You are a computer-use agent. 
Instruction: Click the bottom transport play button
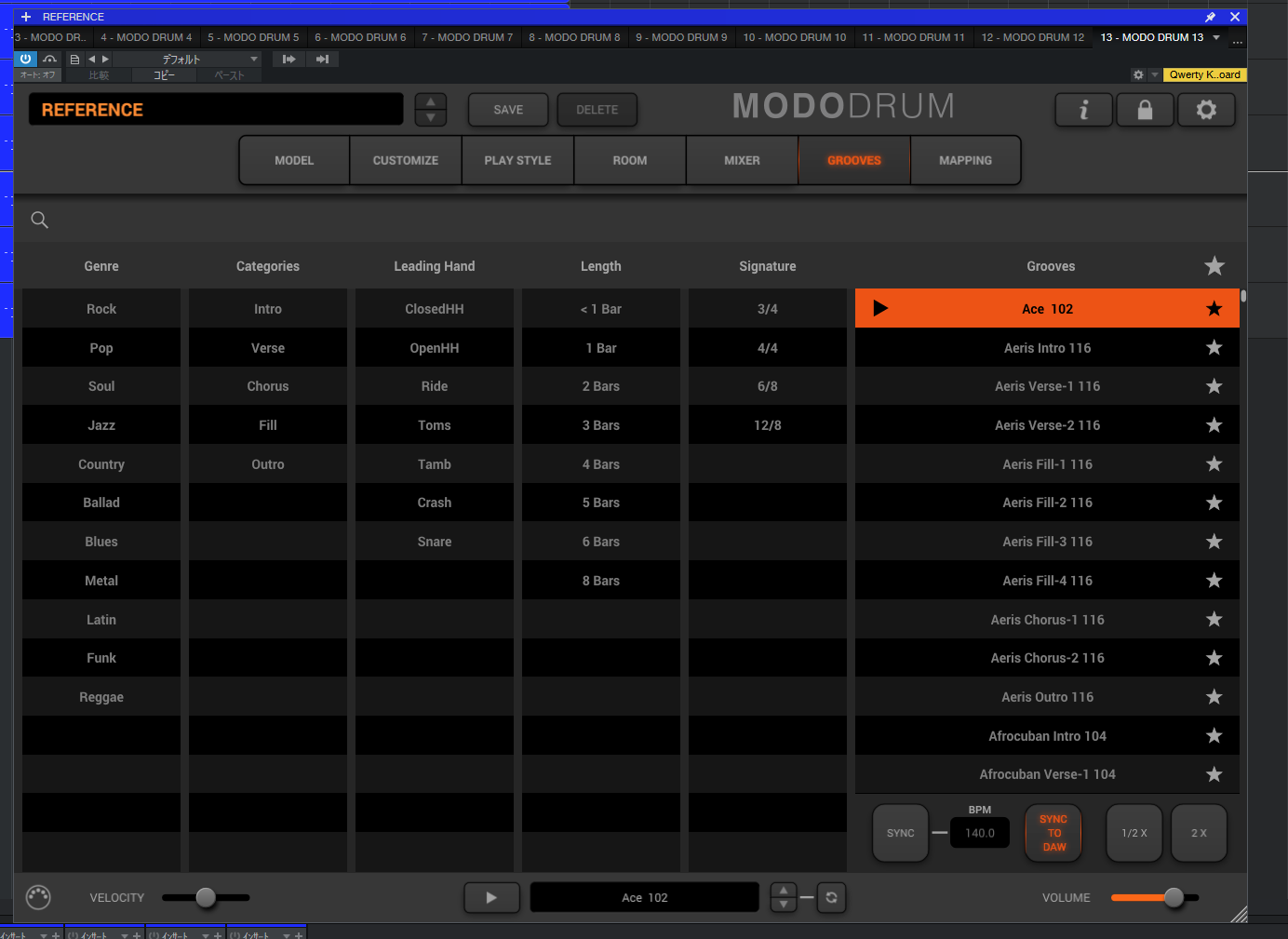(491, 897)
